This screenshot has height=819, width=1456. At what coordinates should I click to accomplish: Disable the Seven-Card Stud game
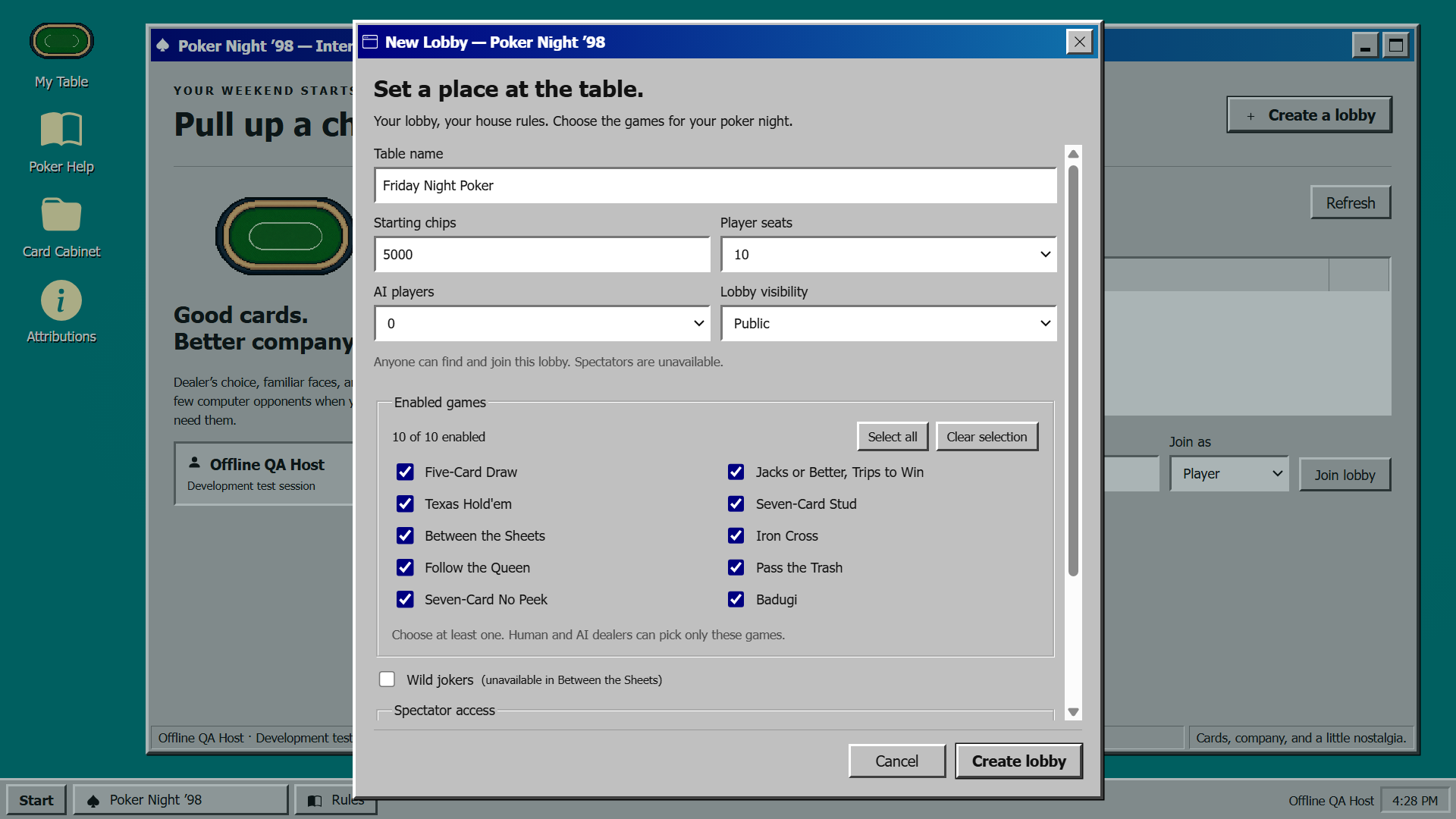[736, 504]
